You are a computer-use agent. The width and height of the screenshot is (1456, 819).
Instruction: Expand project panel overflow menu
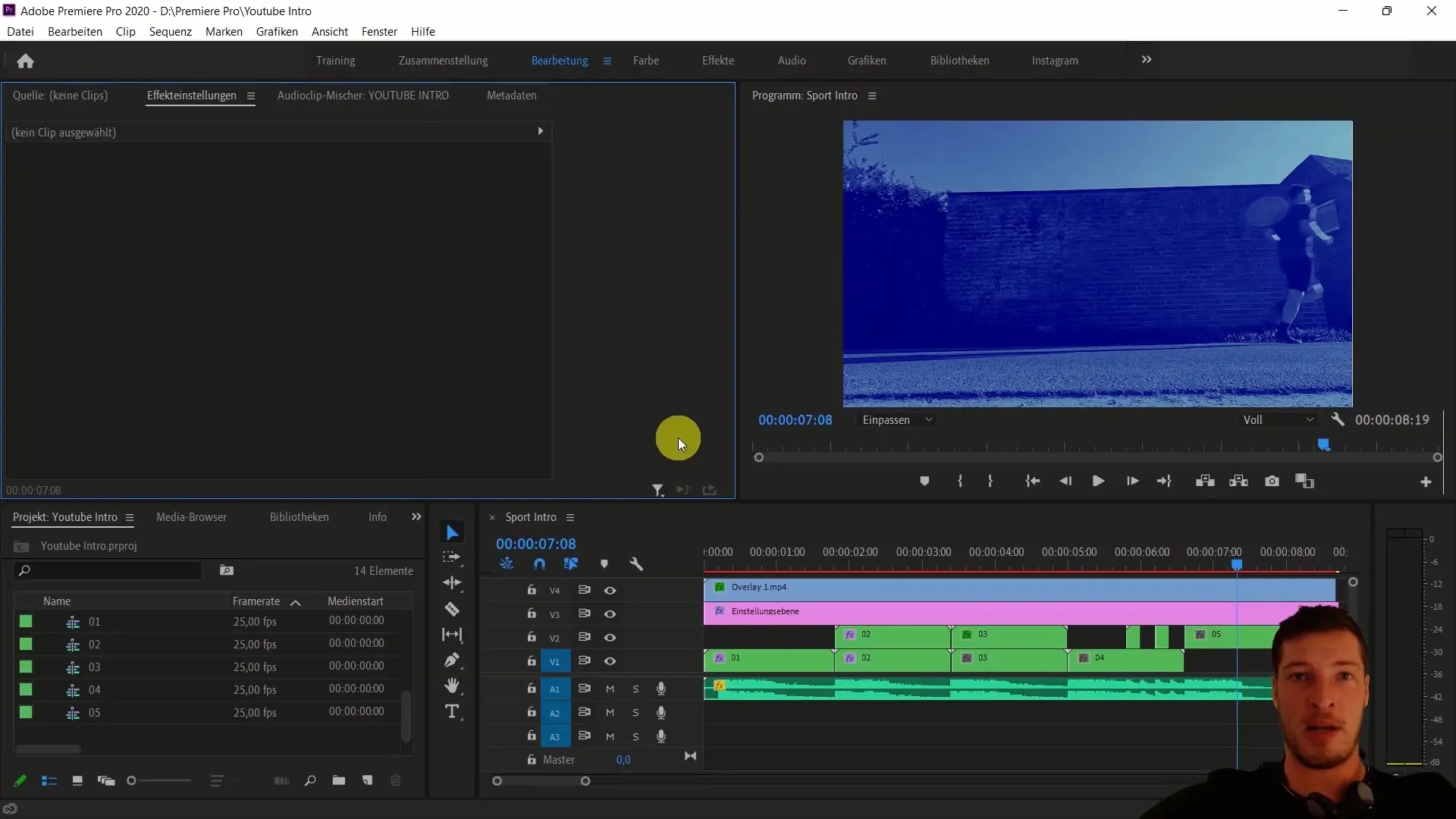(416, 517)
